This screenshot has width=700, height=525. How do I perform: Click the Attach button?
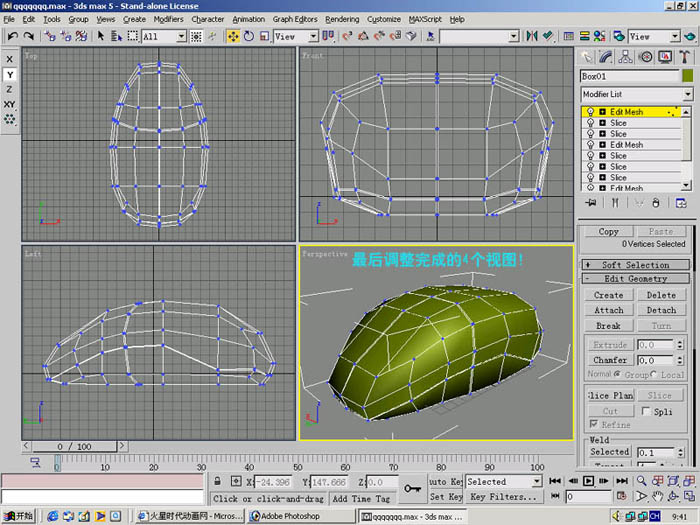[608, 310]
